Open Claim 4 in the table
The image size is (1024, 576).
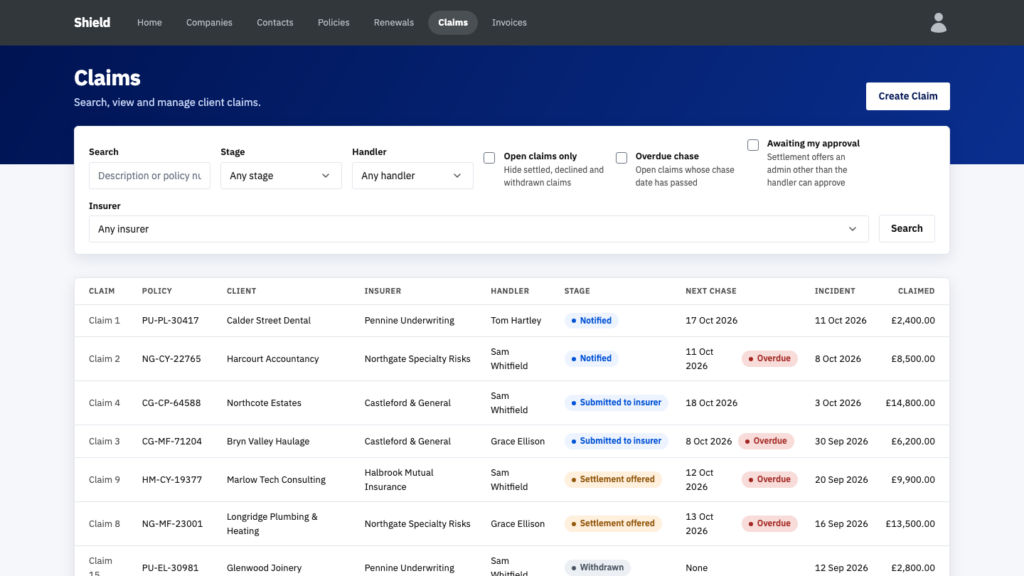(x=104, y=403)
